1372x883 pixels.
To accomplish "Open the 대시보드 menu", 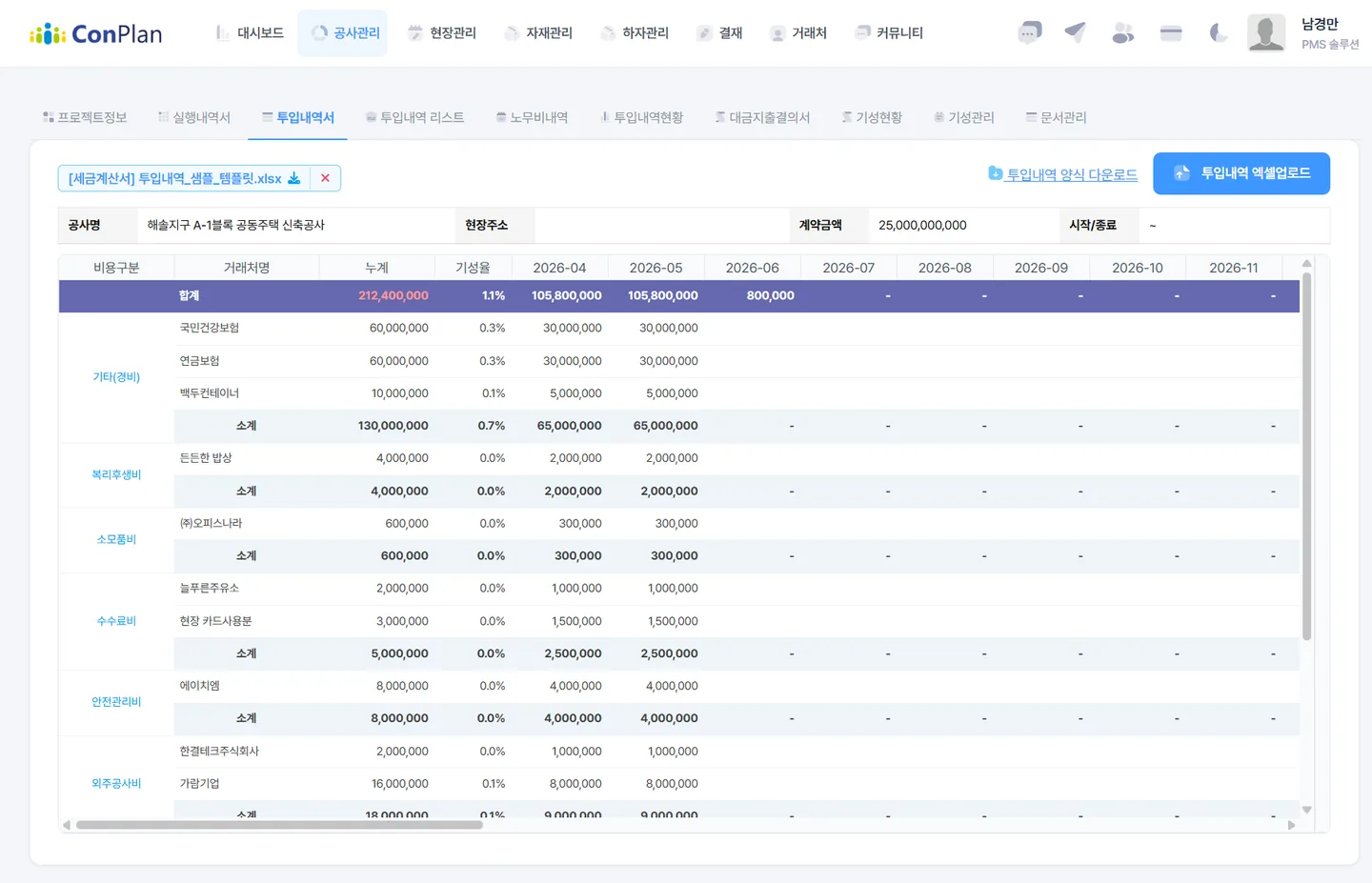I will click(250, 33).
